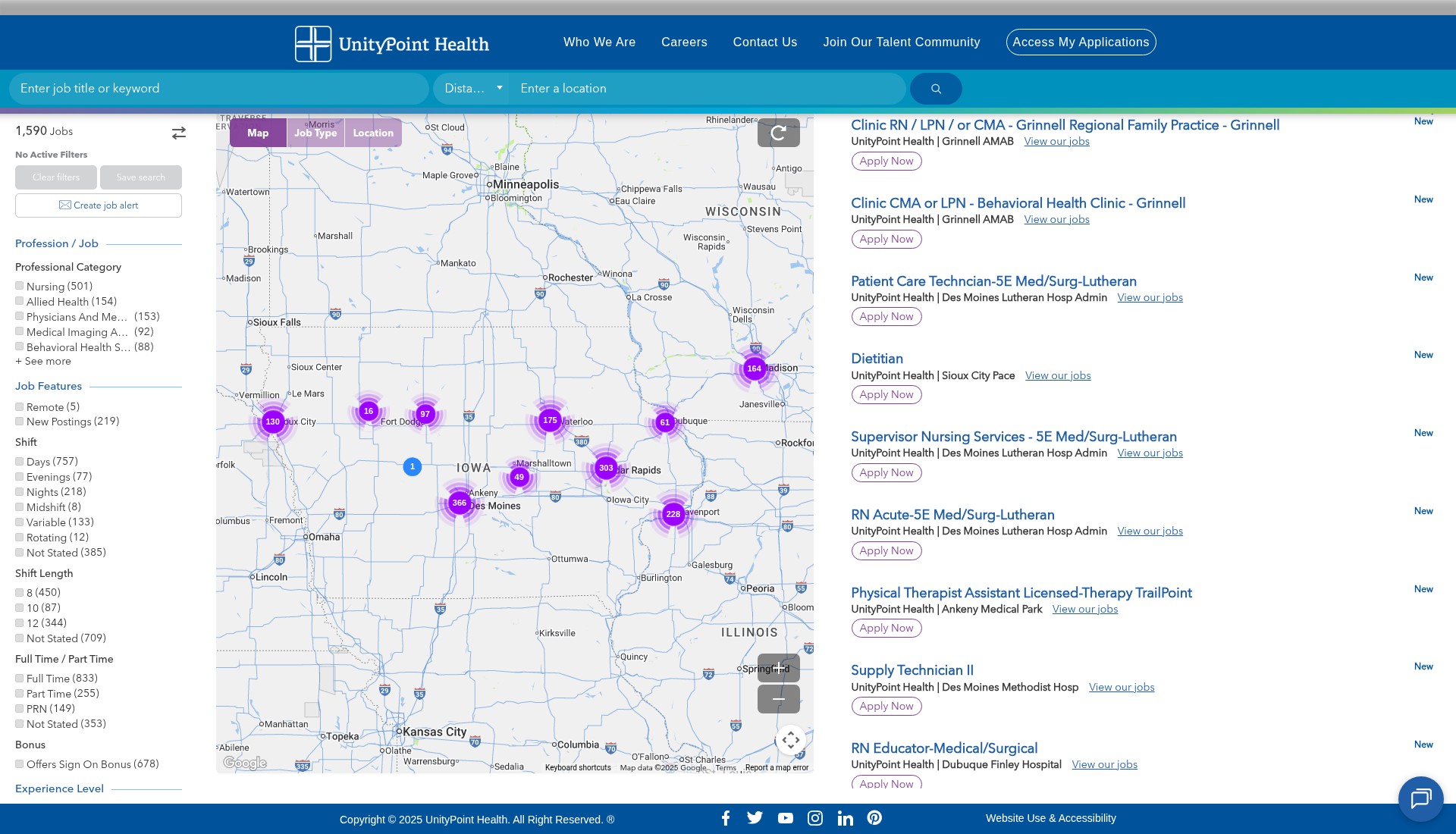Zoom in the map with plus button
The height and width of the screenshot is (834, 1456).
(x=778, y=668)
